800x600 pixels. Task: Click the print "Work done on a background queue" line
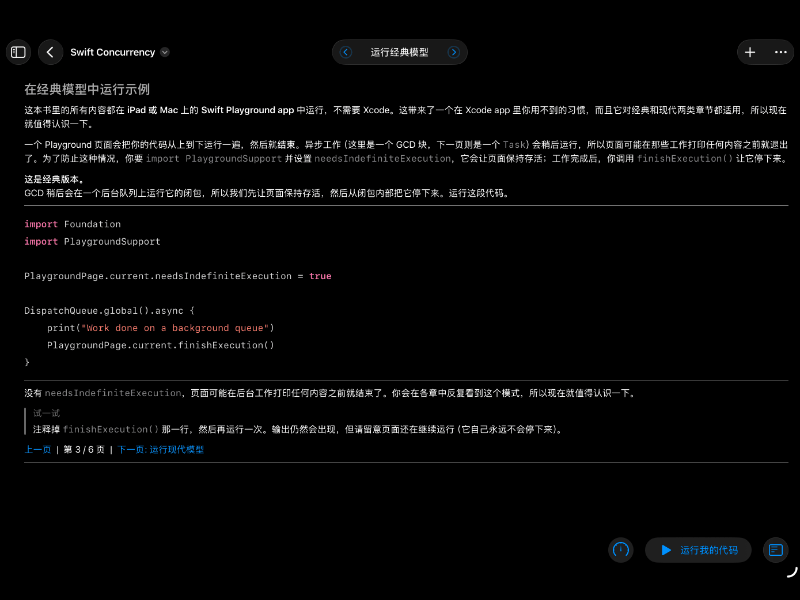point(161,328)
